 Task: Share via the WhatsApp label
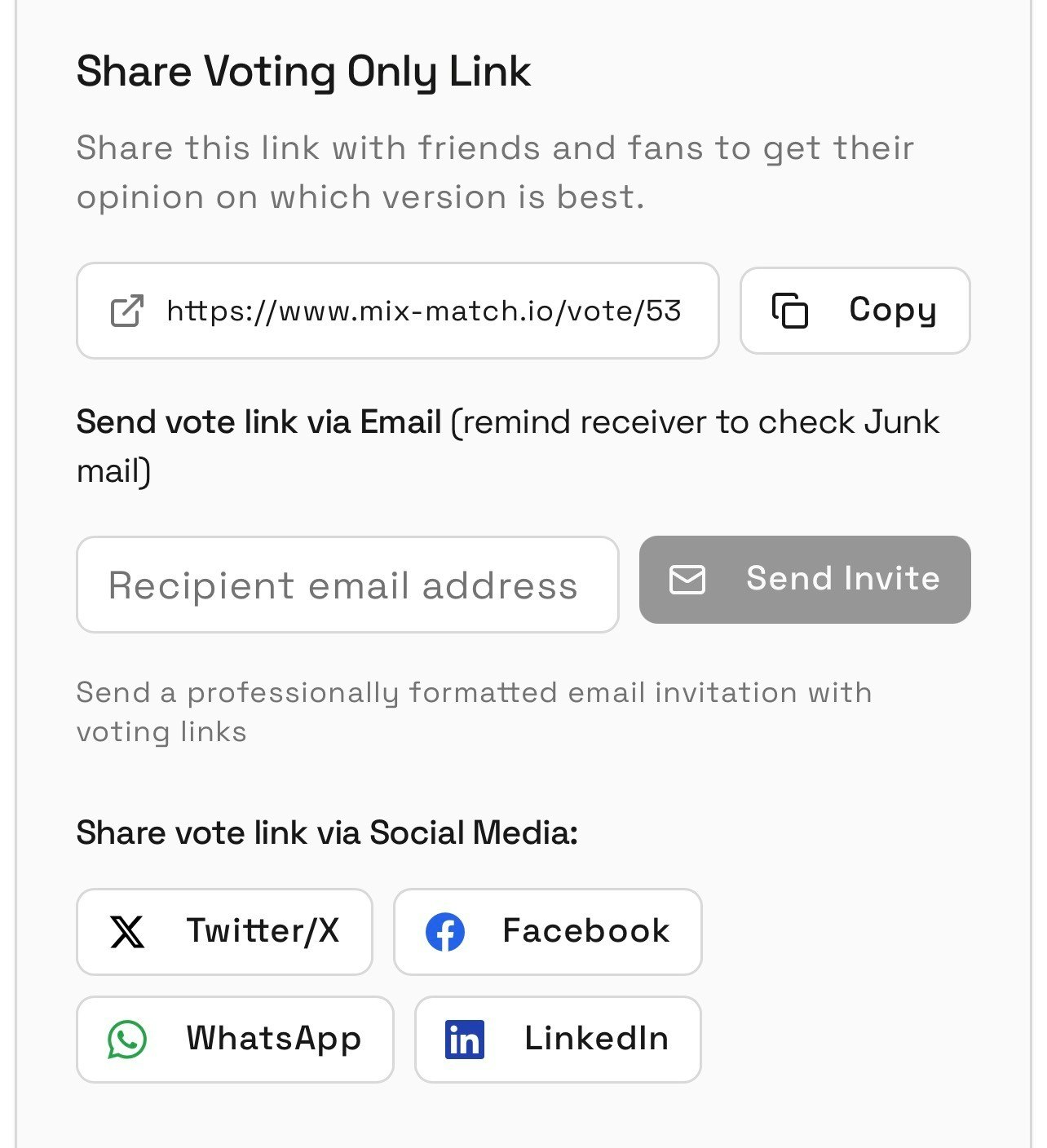274,1039
